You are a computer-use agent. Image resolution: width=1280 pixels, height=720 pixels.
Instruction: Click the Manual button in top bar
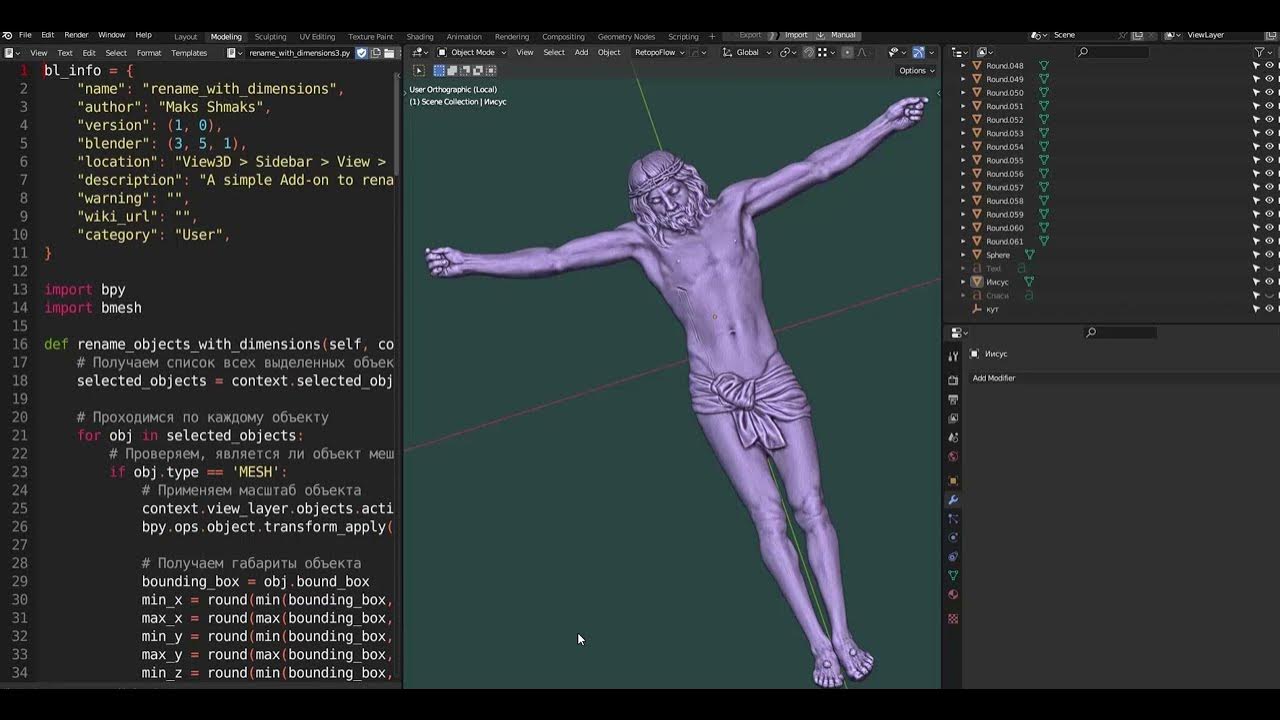click(x=843, y=35)
